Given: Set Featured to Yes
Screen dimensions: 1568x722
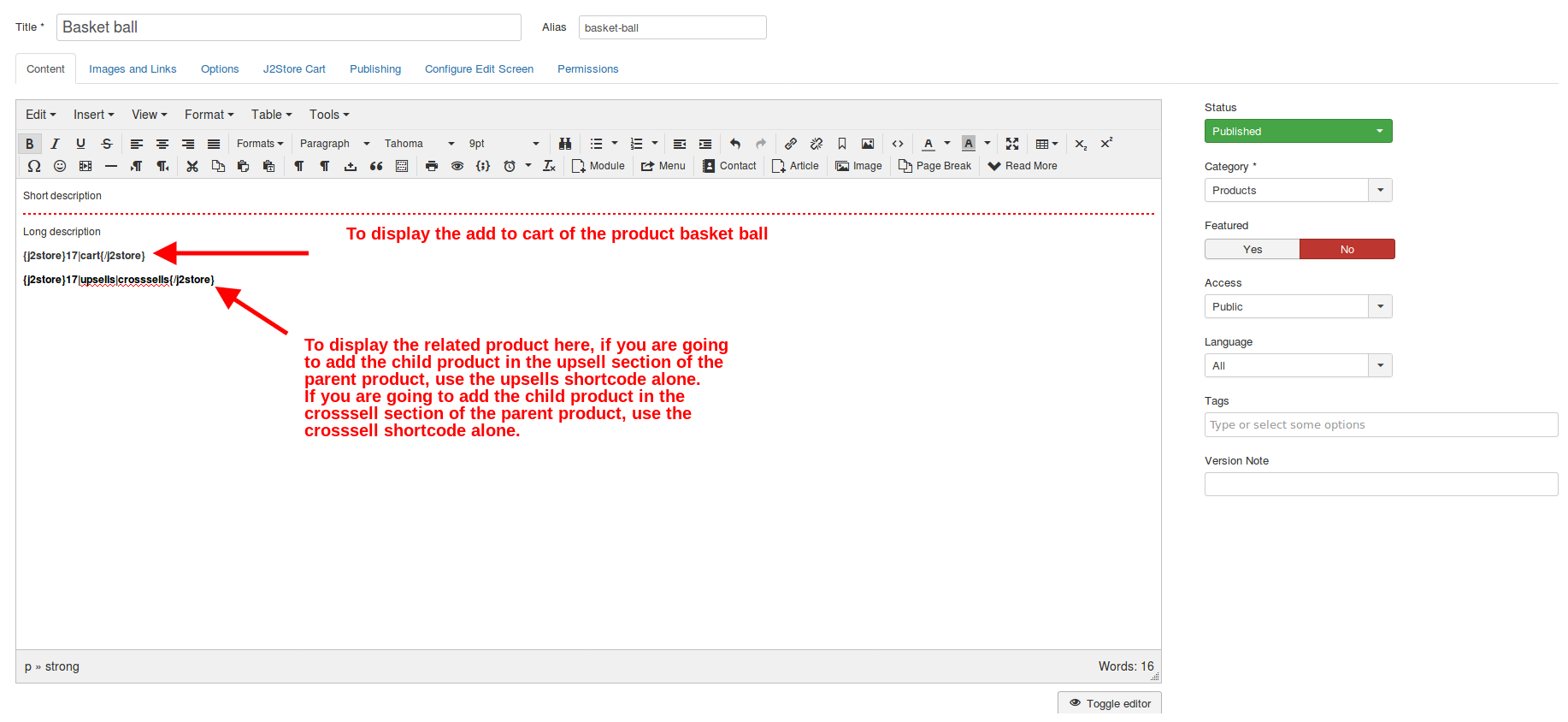Looking at the screenshot, I should (x=1252, y=249).
